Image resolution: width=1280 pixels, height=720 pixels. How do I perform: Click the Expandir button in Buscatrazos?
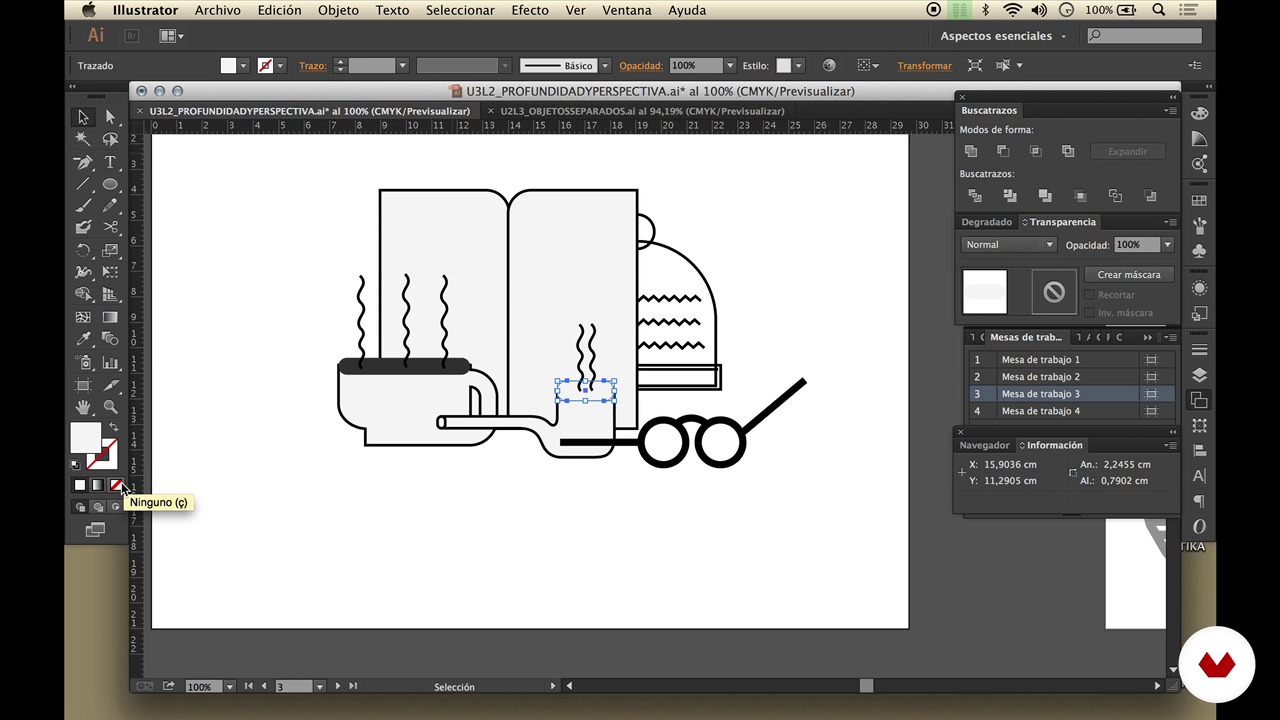[x=1127, y=152]
